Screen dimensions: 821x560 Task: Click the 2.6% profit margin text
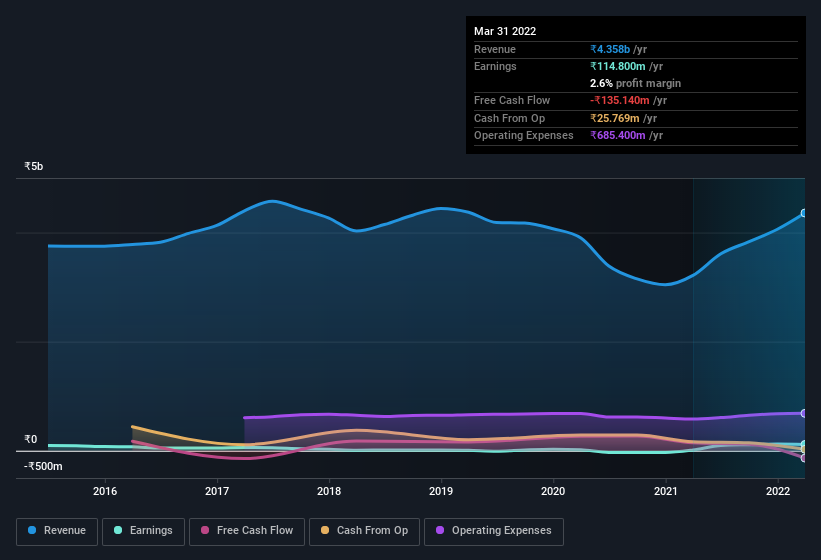pyautogui.click(x=636, y=83)
